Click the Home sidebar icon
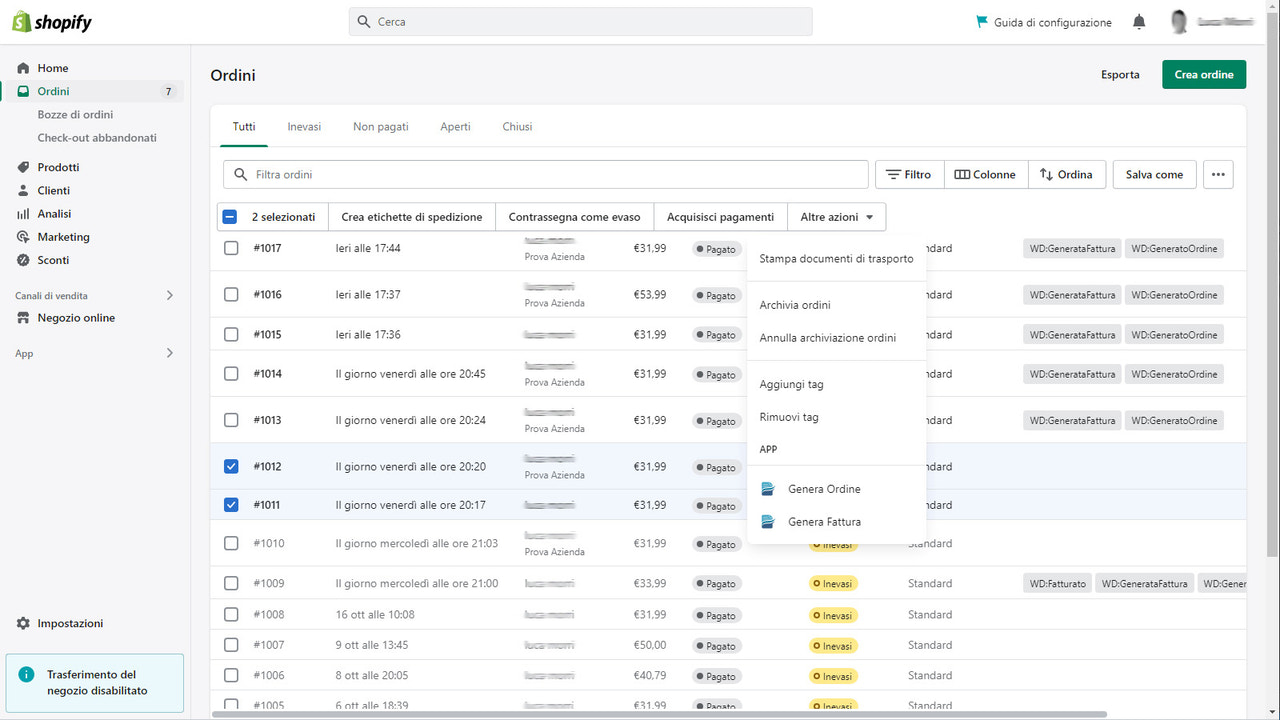The height and width of the screenshot is (720, 1280). pyautogui.click(x=23, y=68)
